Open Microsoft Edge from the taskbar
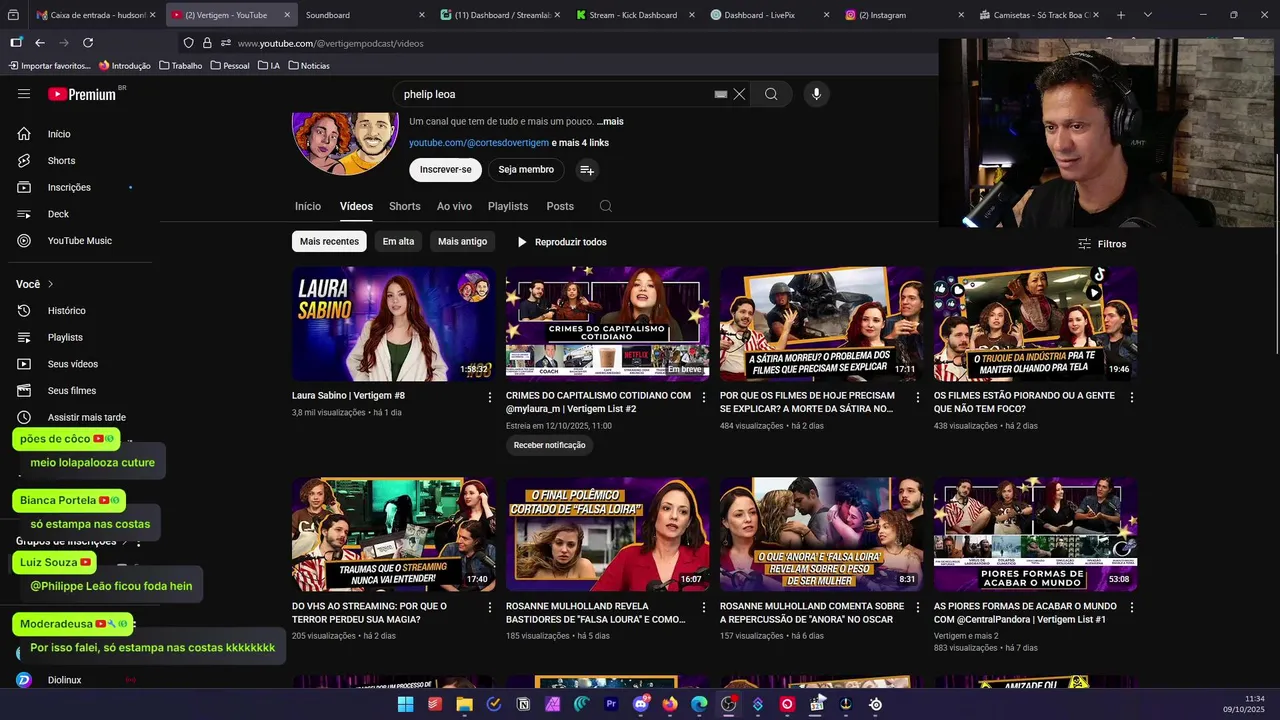 (x=699, y=704)
